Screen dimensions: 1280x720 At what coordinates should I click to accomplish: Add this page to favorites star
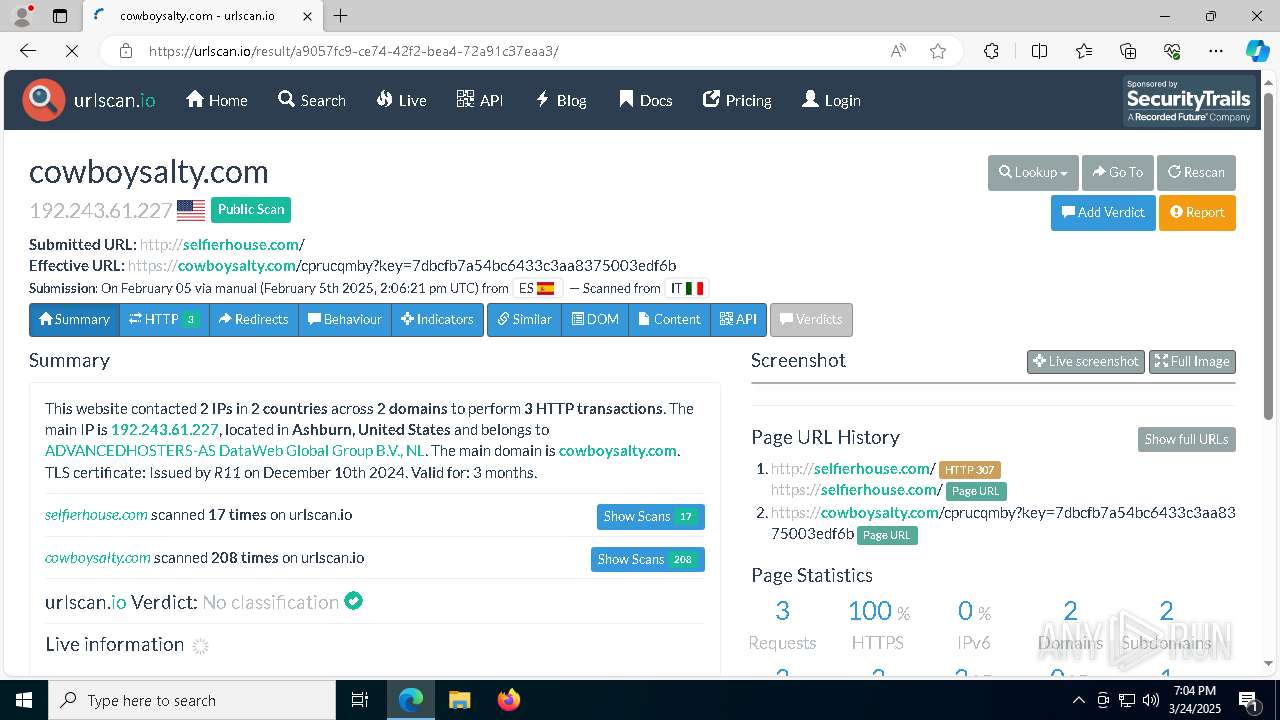[x=938, y=51]
